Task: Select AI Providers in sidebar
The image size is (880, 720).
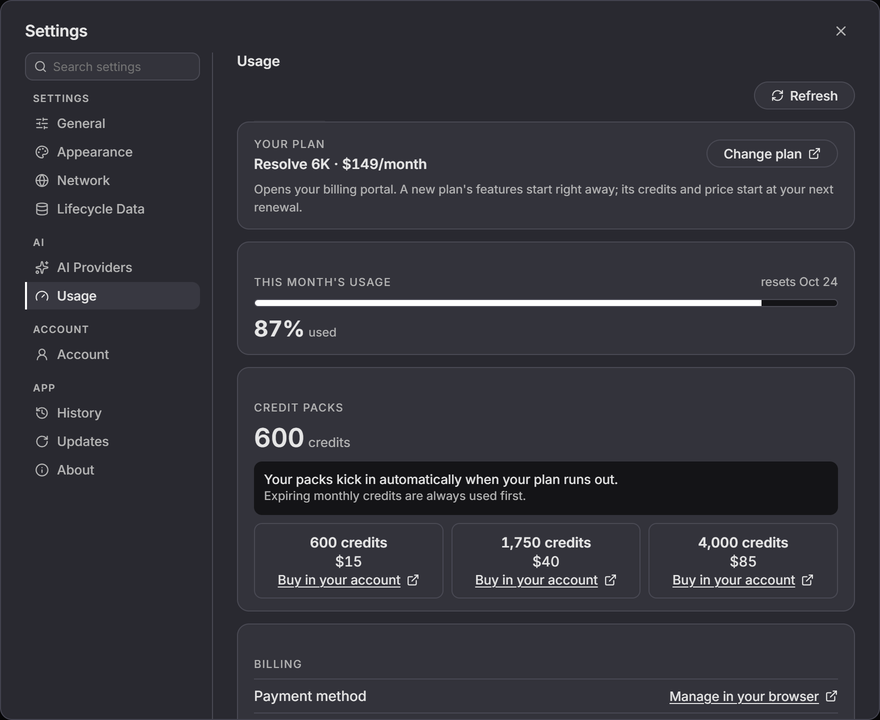Action: tap(112, 268)
